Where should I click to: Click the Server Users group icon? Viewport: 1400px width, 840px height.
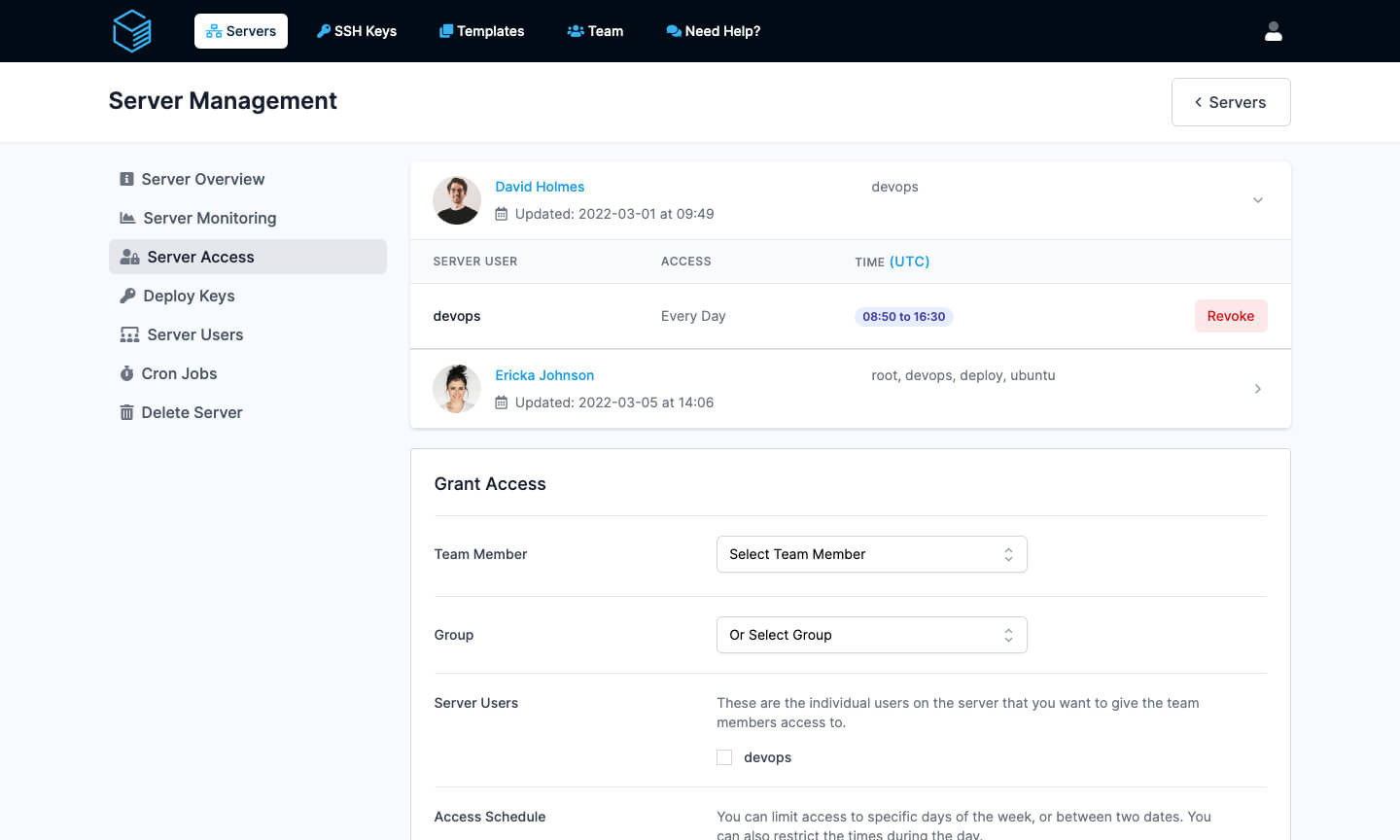coord(129,334)
